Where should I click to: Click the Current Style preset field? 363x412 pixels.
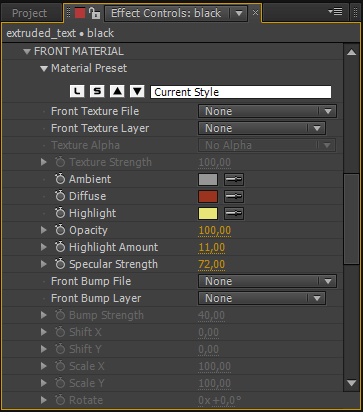tap(241, 92)
